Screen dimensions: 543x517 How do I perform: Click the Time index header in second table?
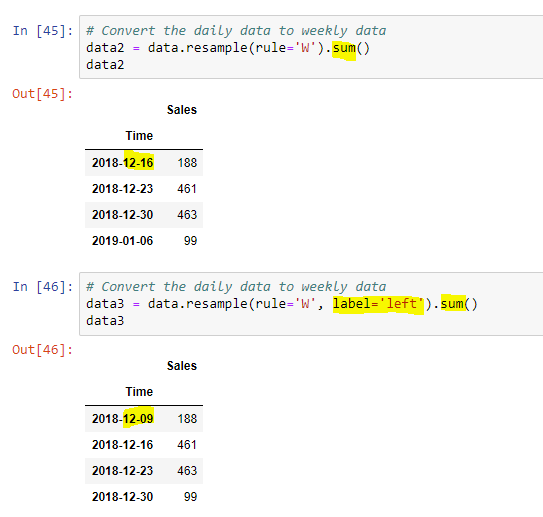point(139,392)
